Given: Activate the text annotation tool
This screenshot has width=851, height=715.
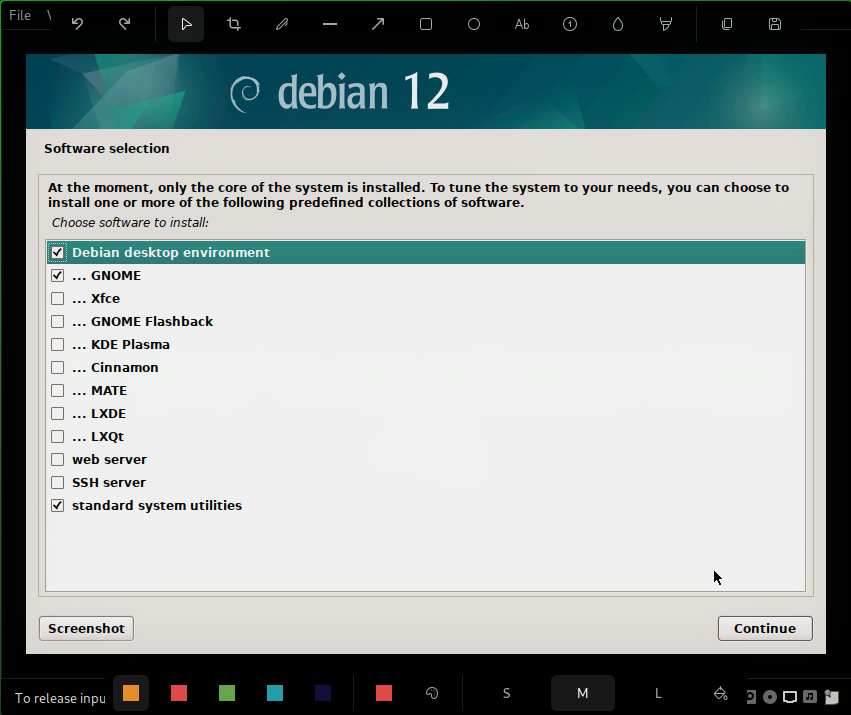Looking at the screenshot, I should pos(521,23).
